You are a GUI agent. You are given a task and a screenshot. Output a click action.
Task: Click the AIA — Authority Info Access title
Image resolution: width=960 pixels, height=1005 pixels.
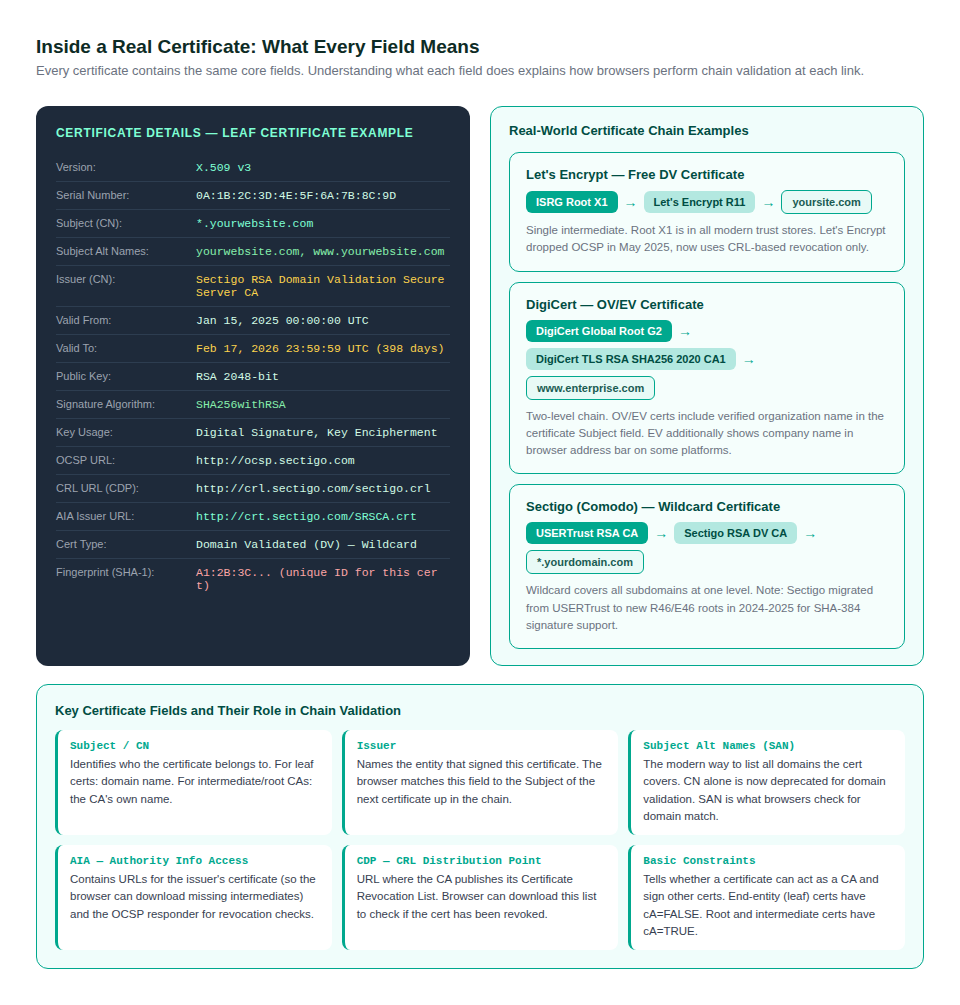(x=159, y=861)
